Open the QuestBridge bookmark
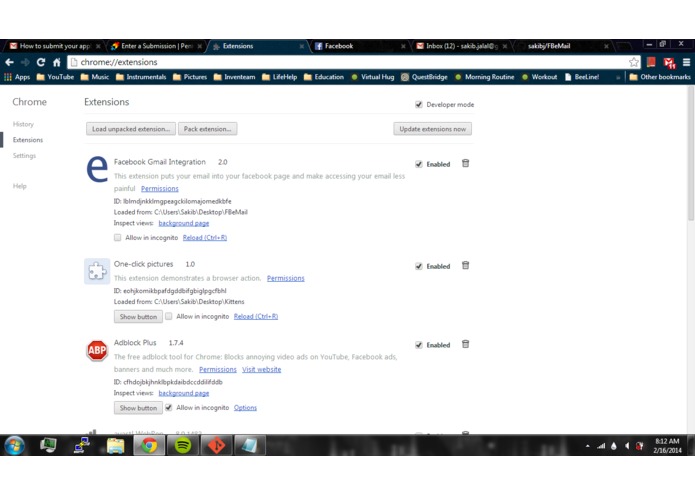The width and height of the screenshot is (695, 494). 425,77
